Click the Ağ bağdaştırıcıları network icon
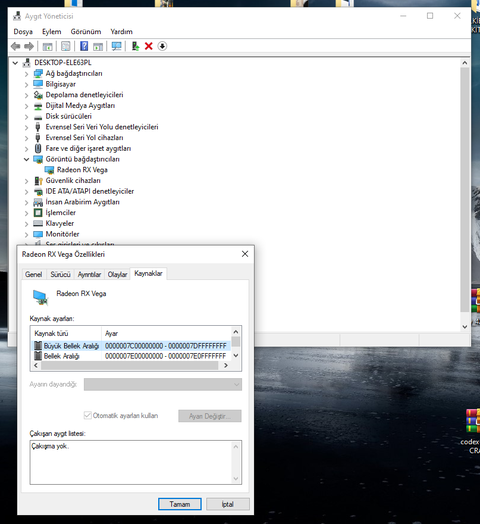 tap(38, 74)
